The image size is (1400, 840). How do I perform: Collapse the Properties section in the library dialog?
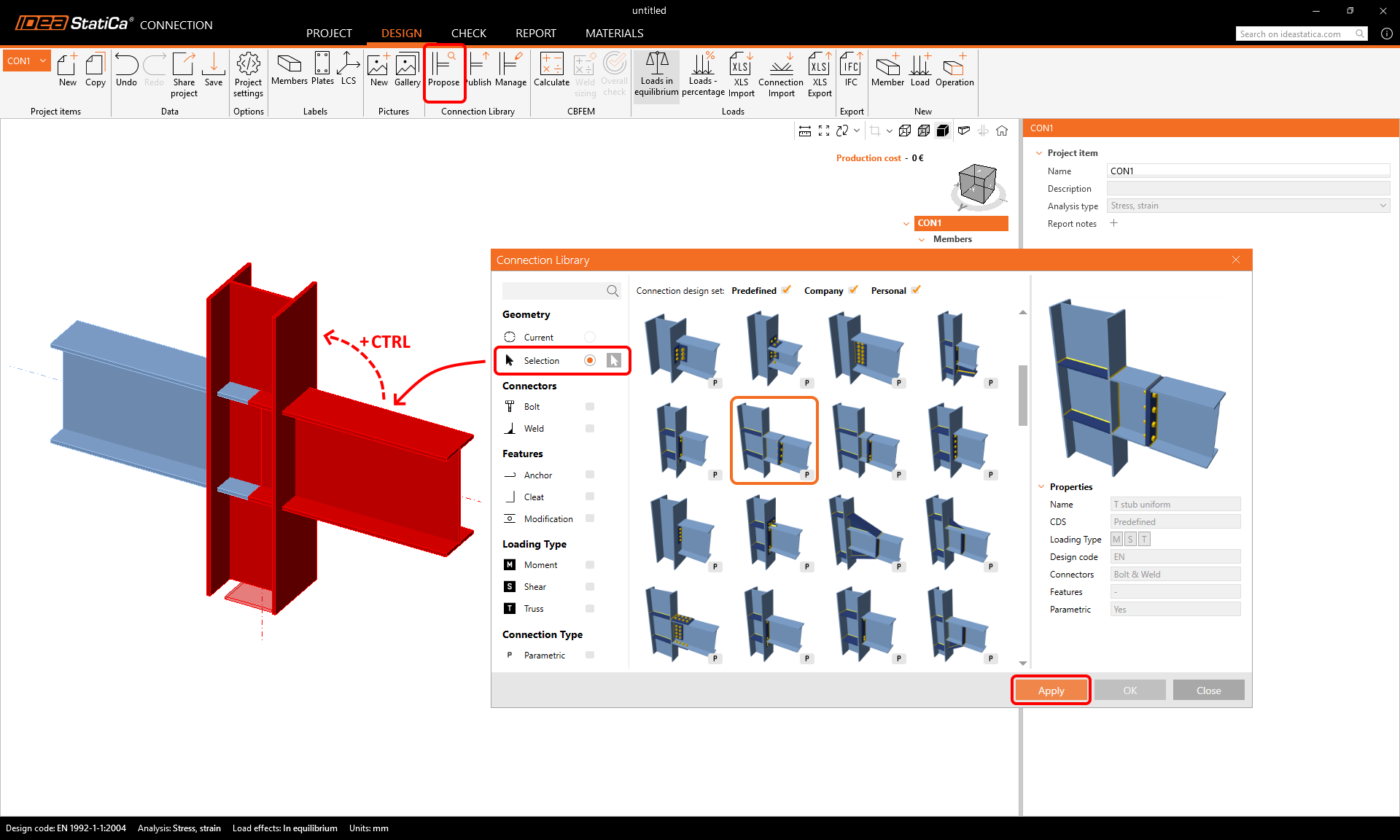tap(1041, 487)
